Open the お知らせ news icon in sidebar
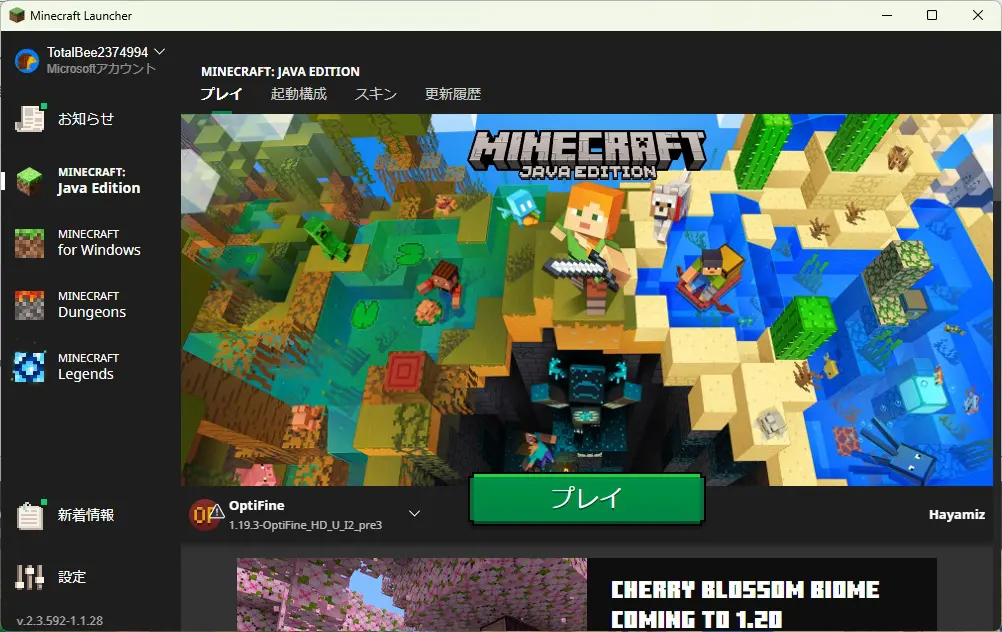1002x632 pixels. tap(30, 119)
